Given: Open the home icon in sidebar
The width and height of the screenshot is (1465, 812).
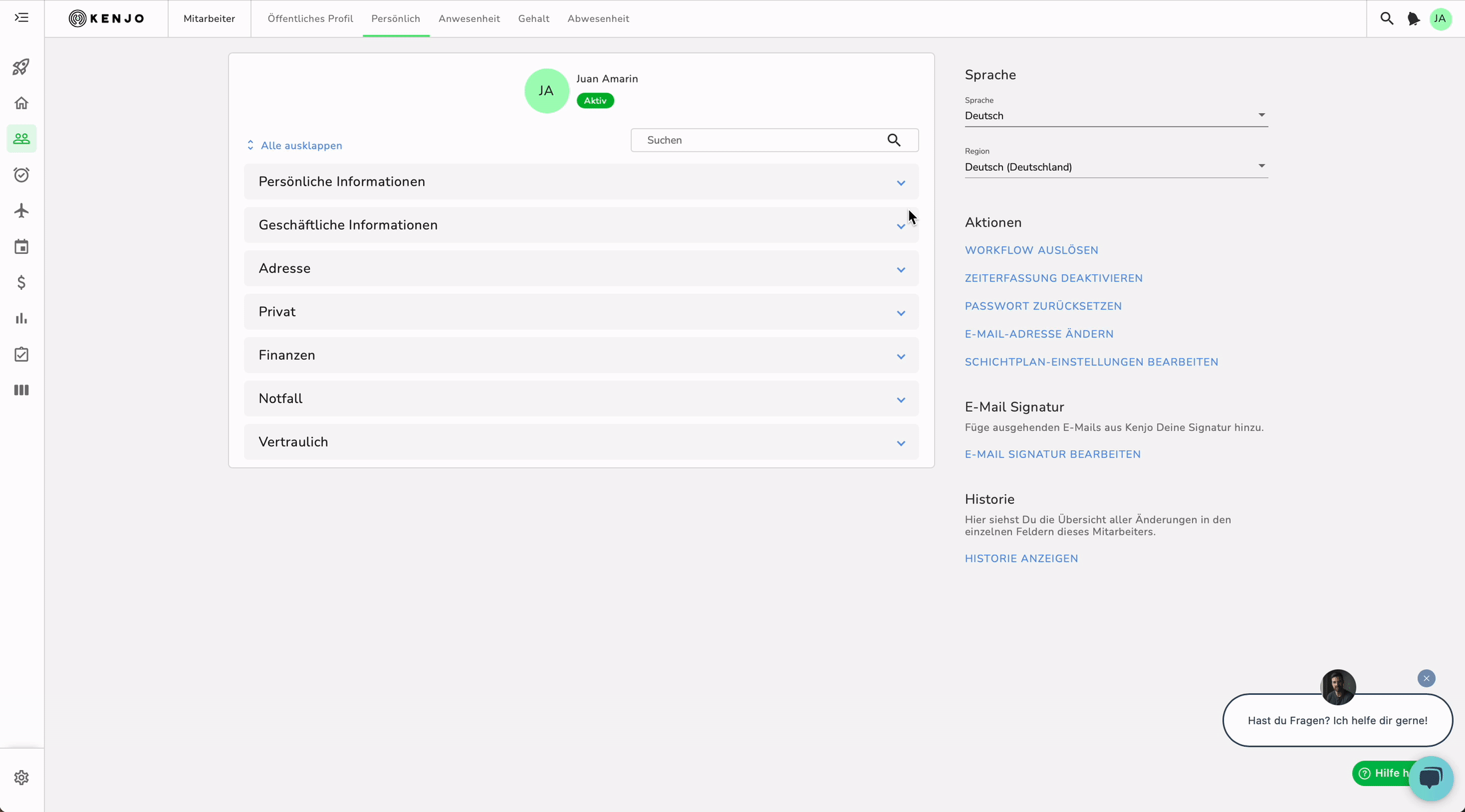Looking at the screenshot, I should pos(21,103).
